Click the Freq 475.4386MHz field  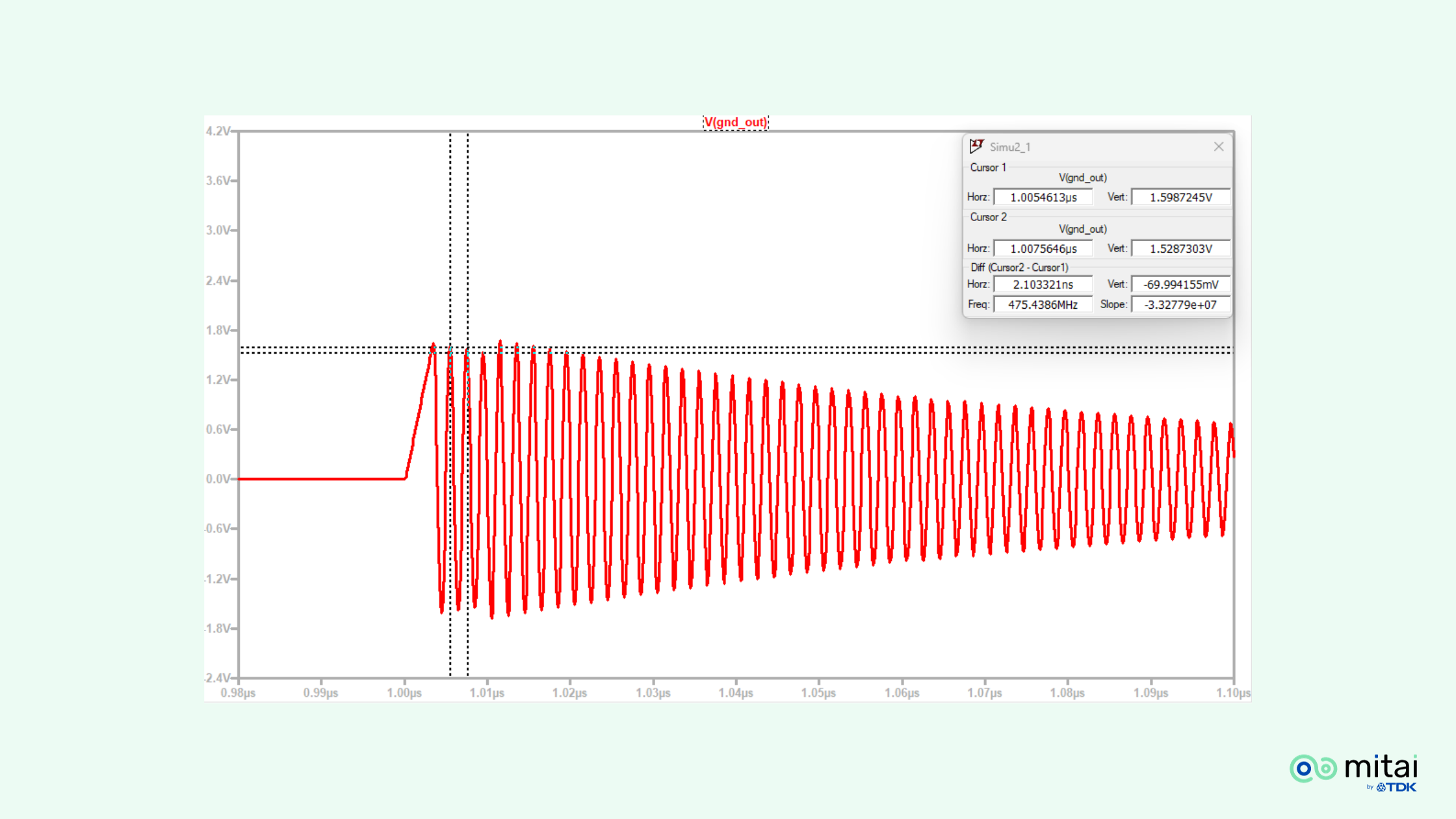pyautogui.click(x=1043, y=304)
